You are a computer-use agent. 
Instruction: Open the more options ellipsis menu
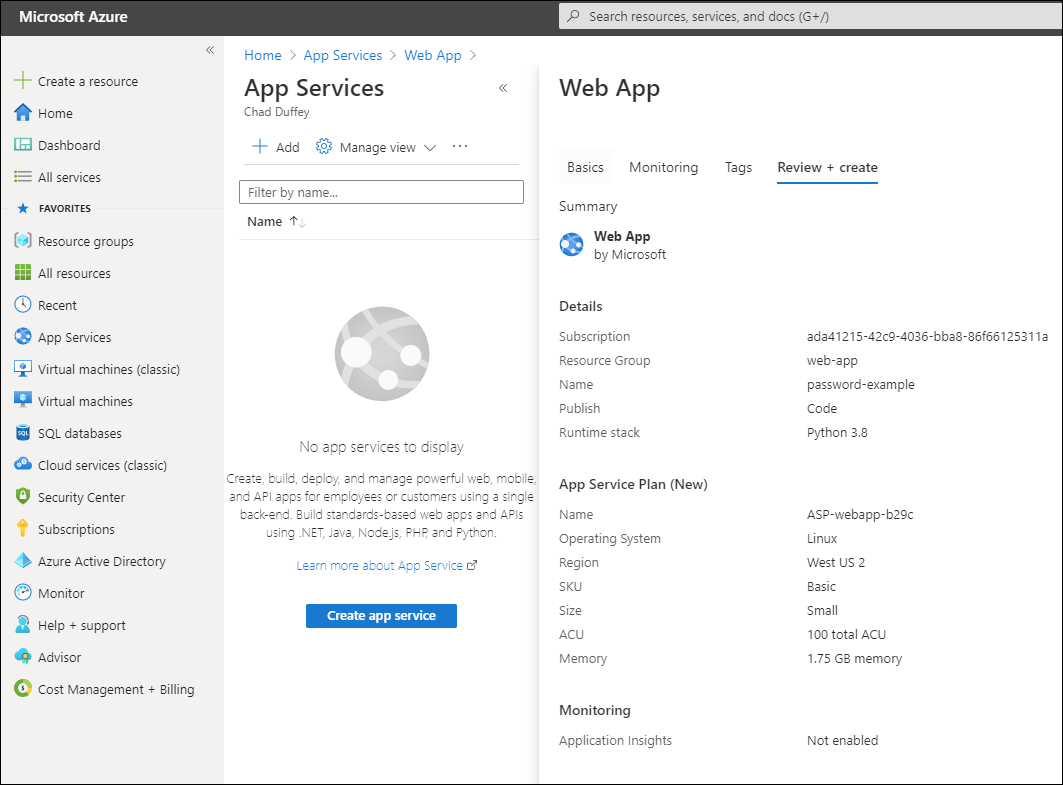click(x=460, y=146)
